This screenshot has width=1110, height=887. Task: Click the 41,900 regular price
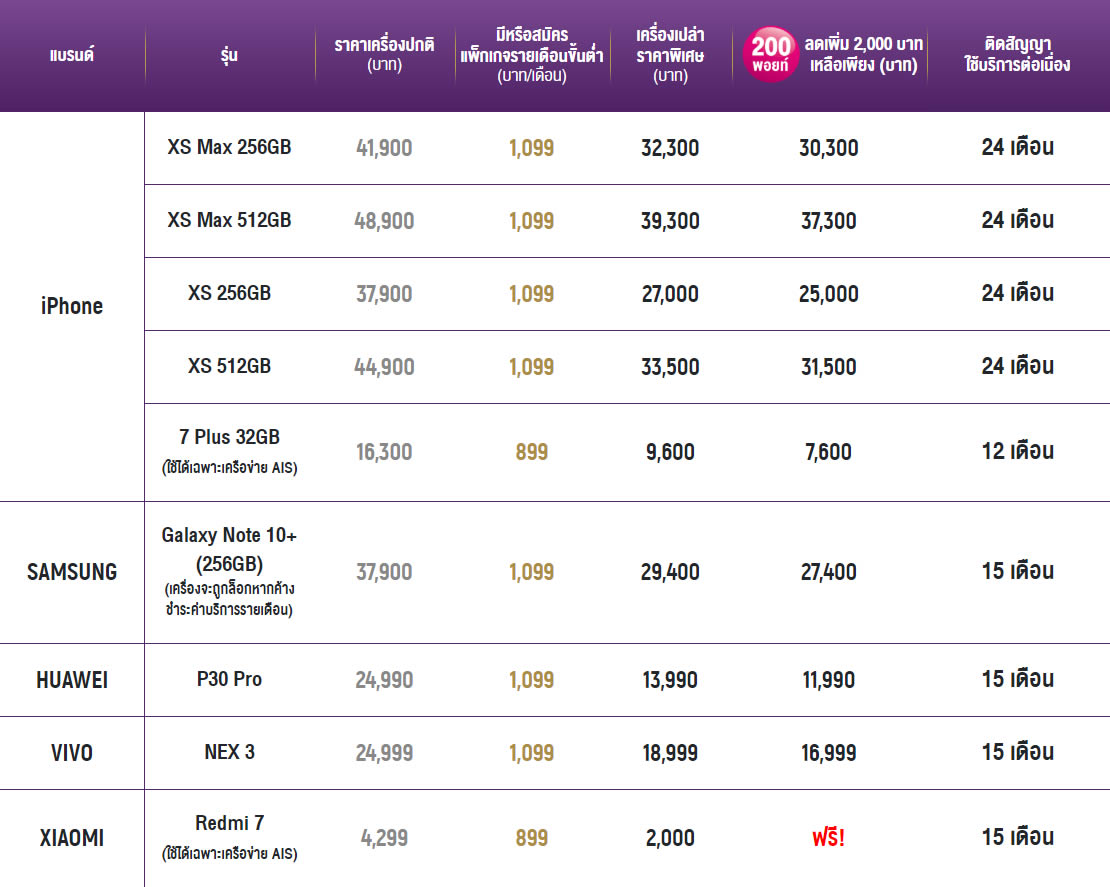(x=384, y=148)
